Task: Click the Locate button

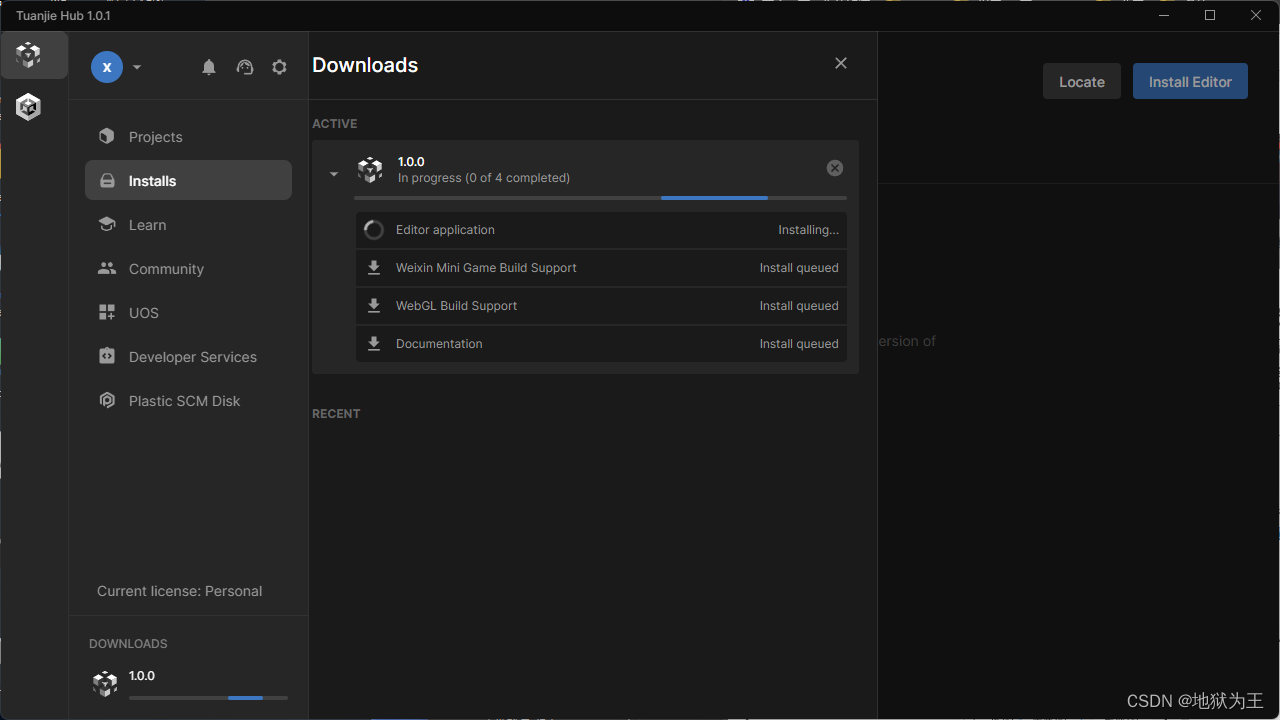Action: [1082, 82]
